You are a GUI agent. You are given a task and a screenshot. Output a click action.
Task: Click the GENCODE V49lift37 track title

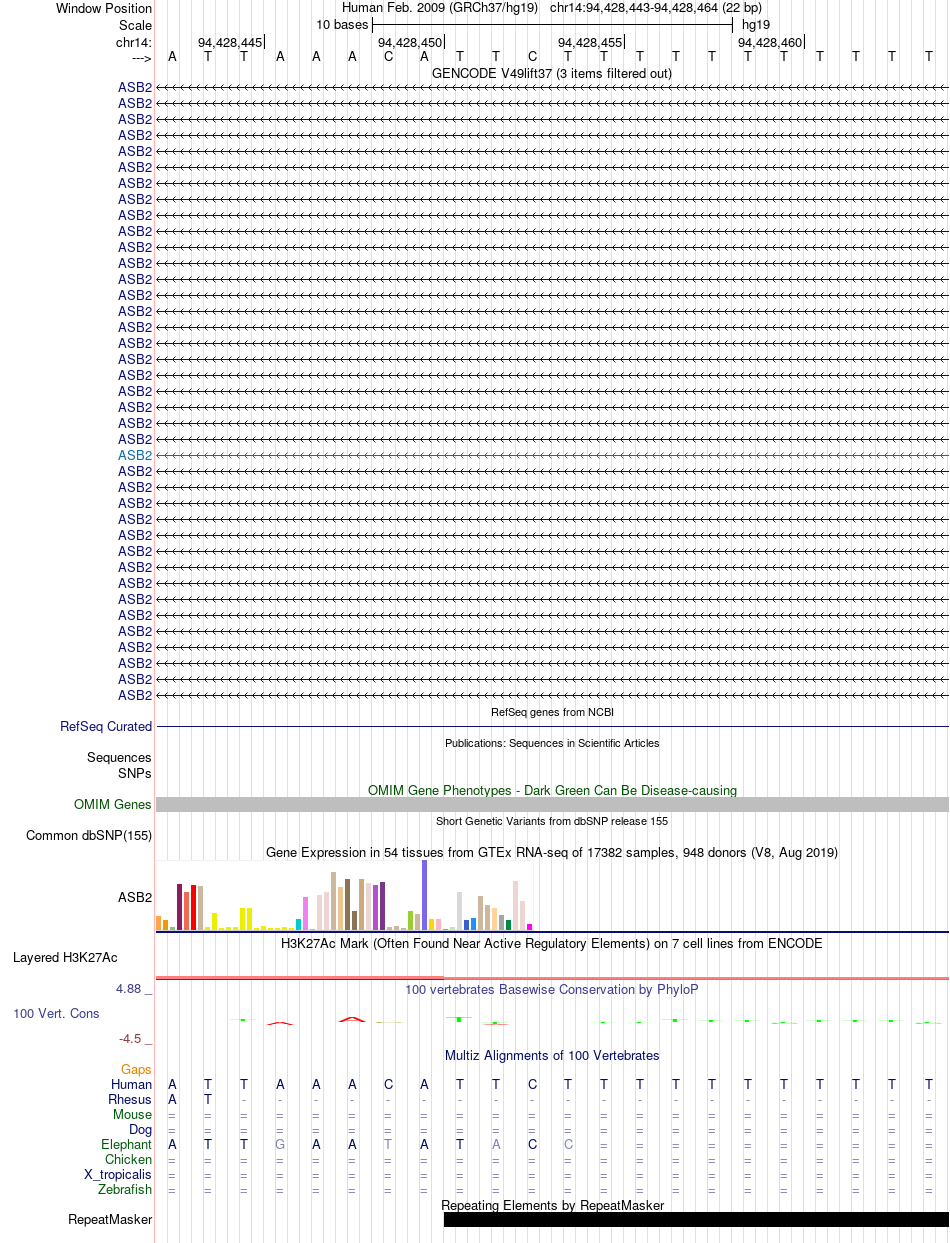pos(552,74)
